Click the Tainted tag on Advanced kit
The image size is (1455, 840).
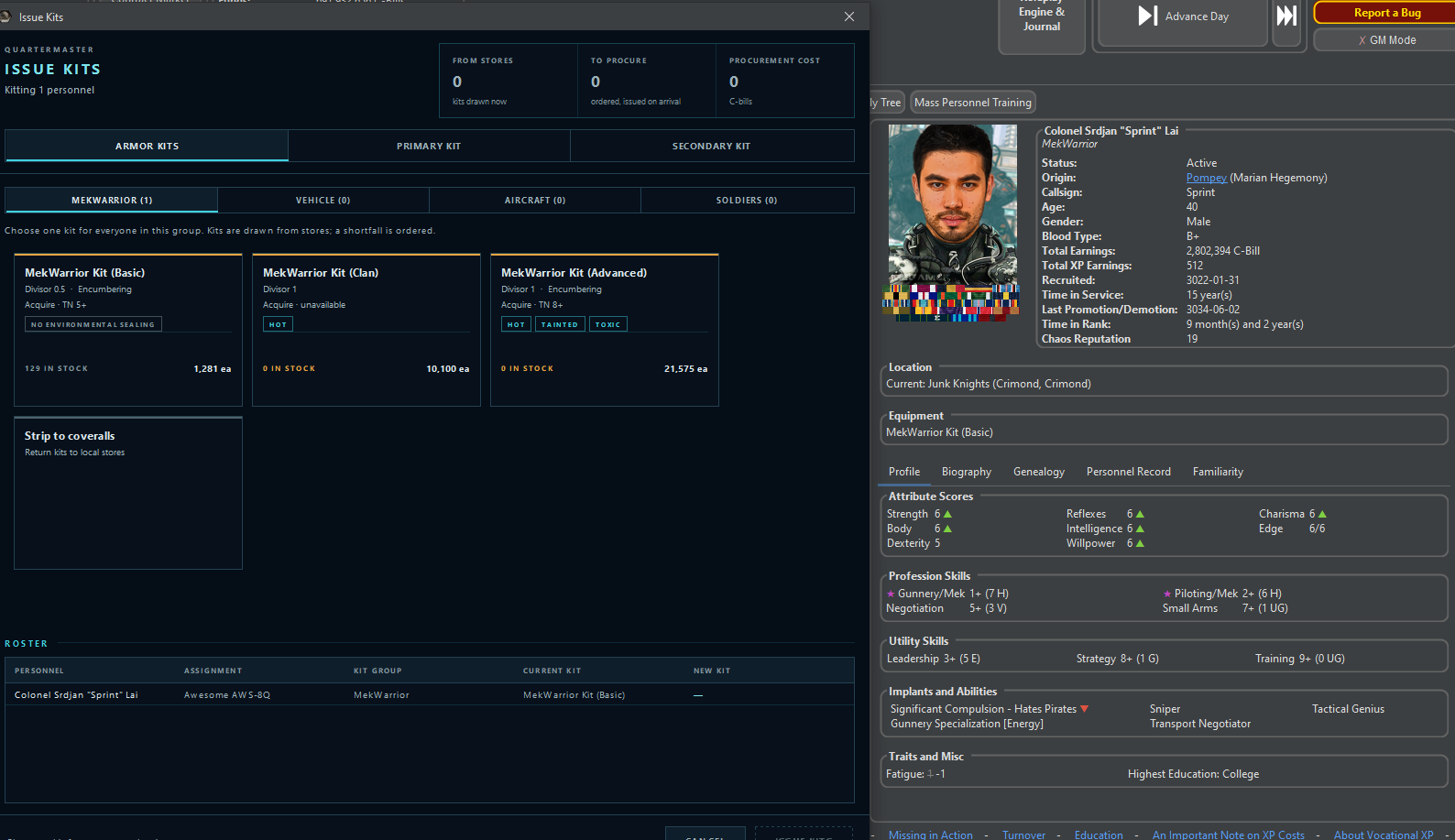tap(560, 324)
